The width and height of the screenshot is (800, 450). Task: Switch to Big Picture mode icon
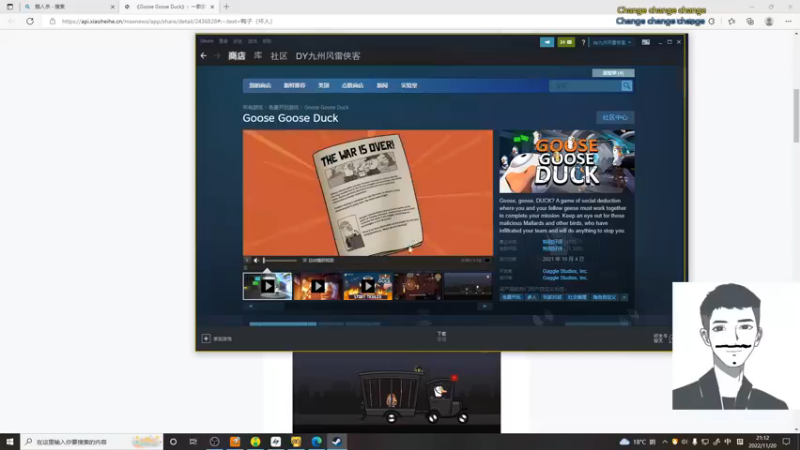pyautogui.click(x=646, y=42)
